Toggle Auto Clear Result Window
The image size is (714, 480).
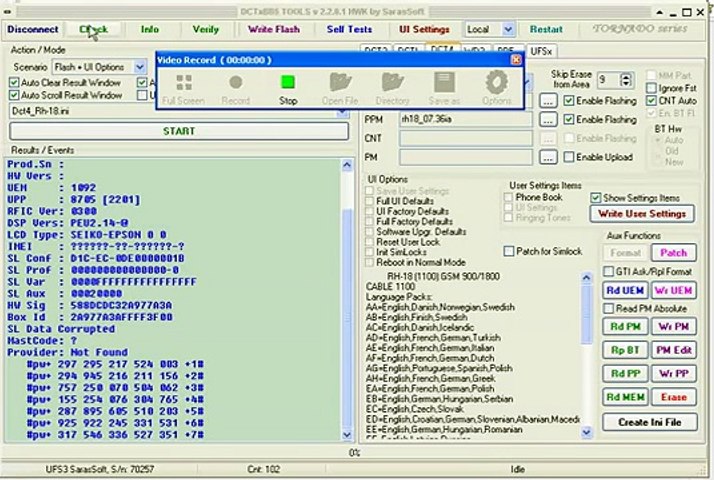[14, 82]
